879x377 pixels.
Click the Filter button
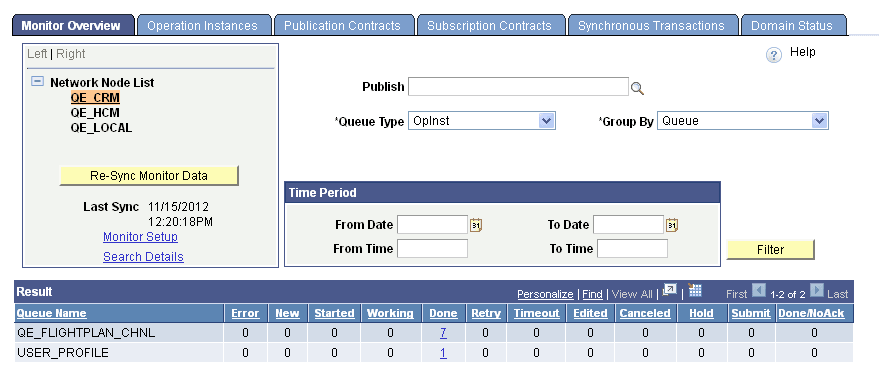770,249
